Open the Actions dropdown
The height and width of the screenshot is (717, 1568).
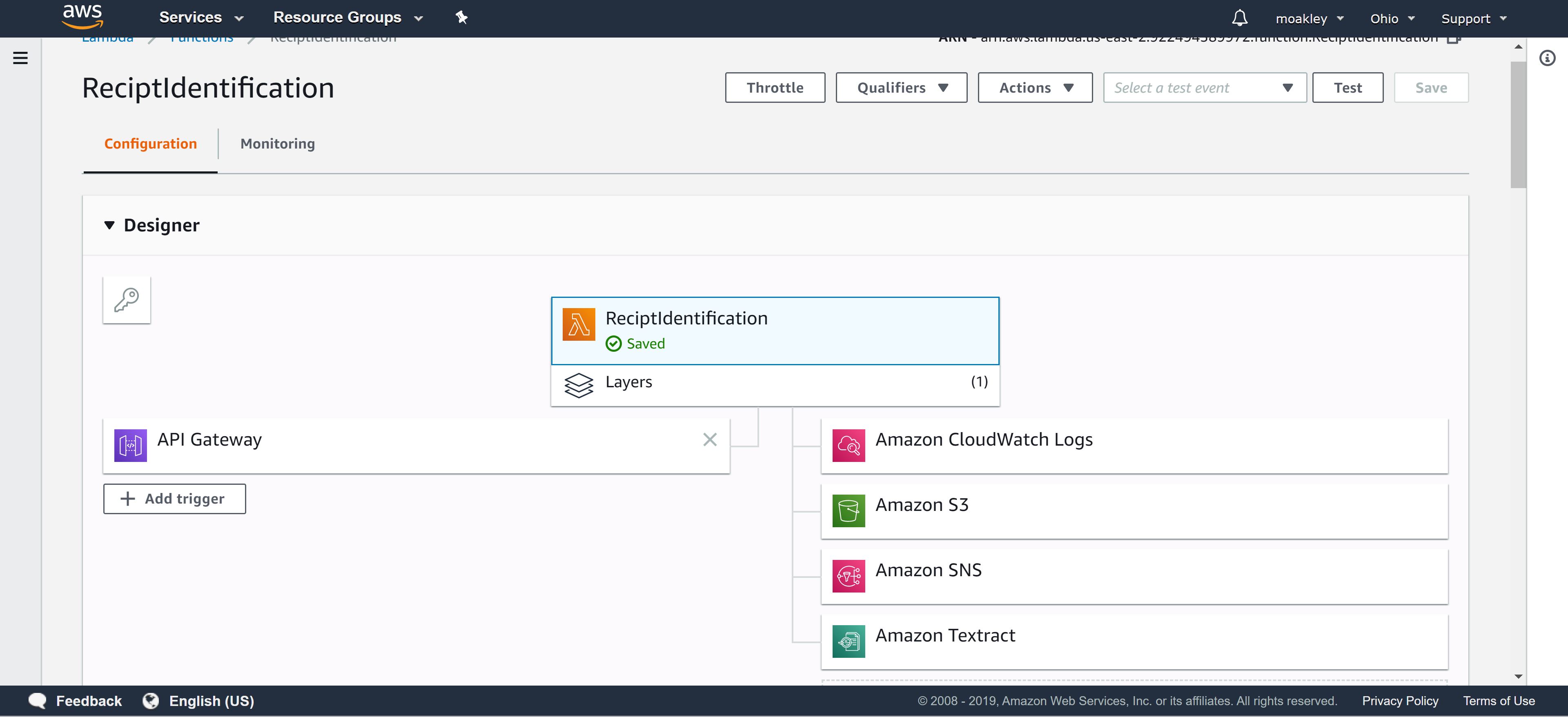tap(1035, 88)
